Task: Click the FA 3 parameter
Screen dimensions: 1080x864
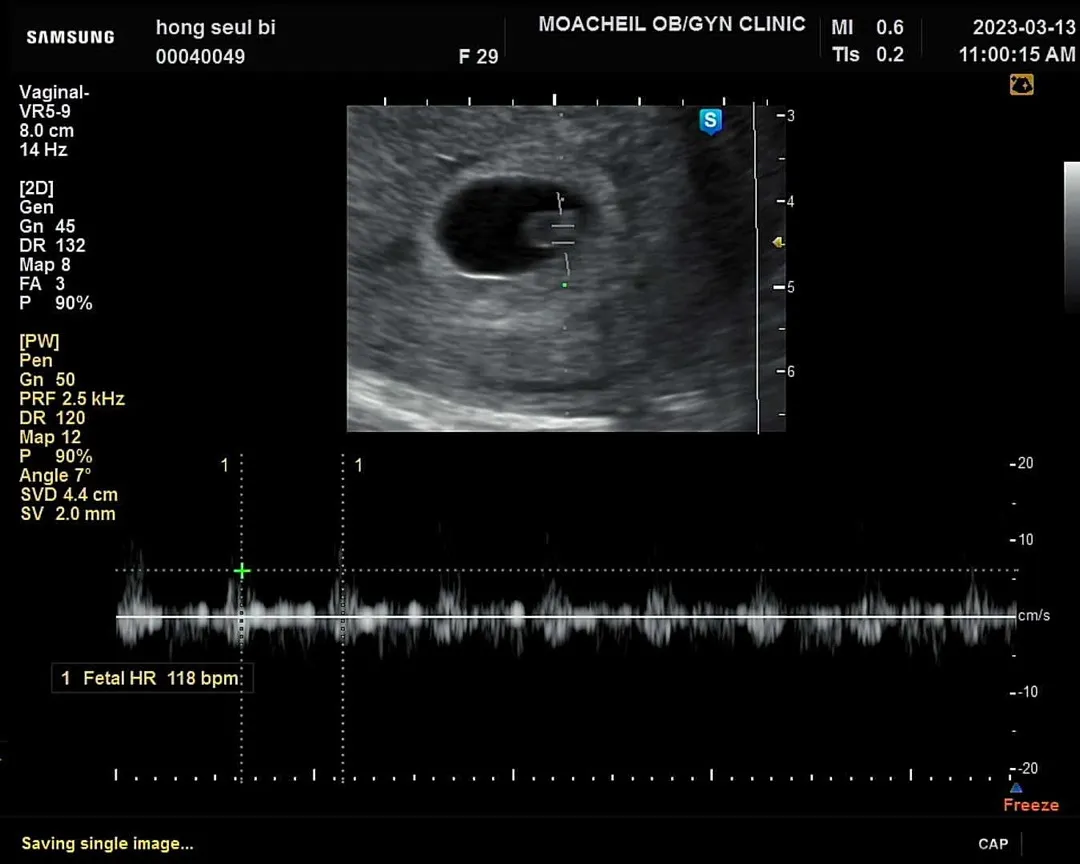Action: (x=42, y=285)
